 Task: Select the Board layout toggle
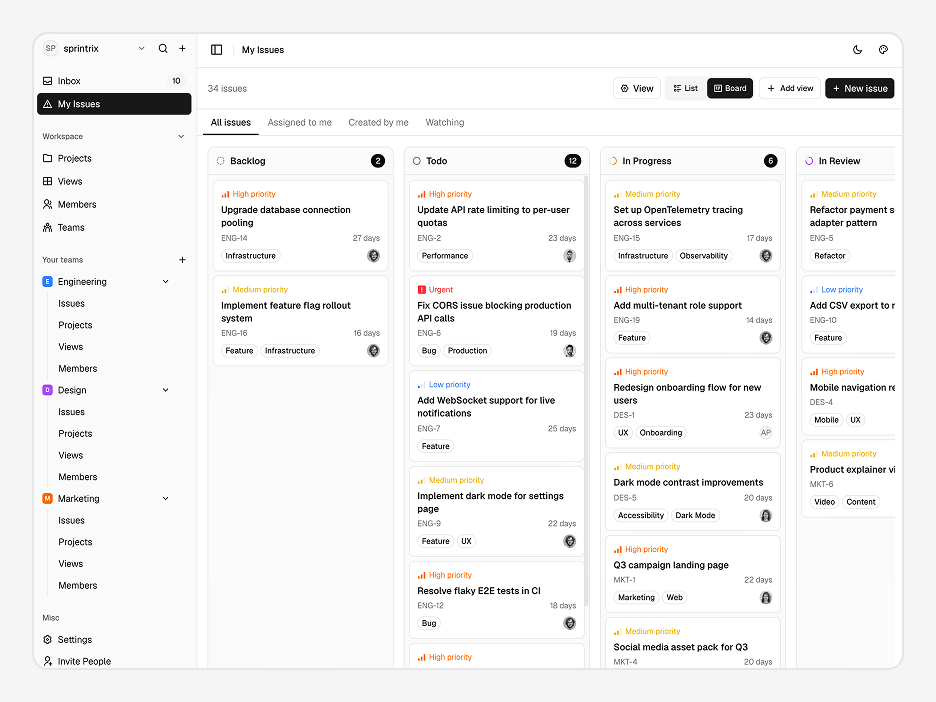[x=730, y=88]
